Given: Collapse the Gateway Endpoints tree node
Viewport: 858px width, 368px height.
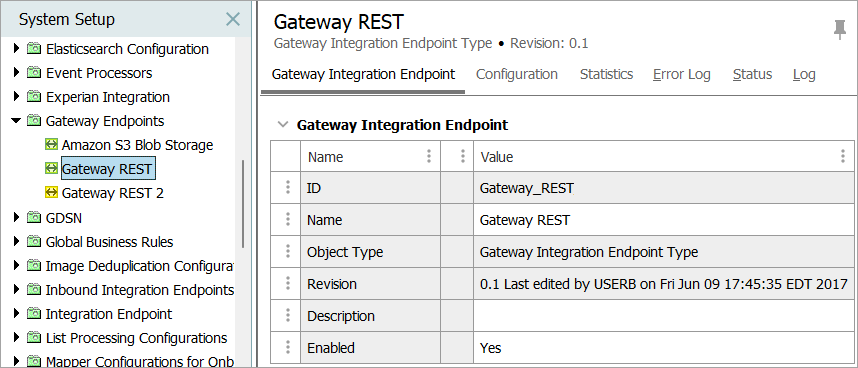Looking at the screenshot, I should point(16,120).
